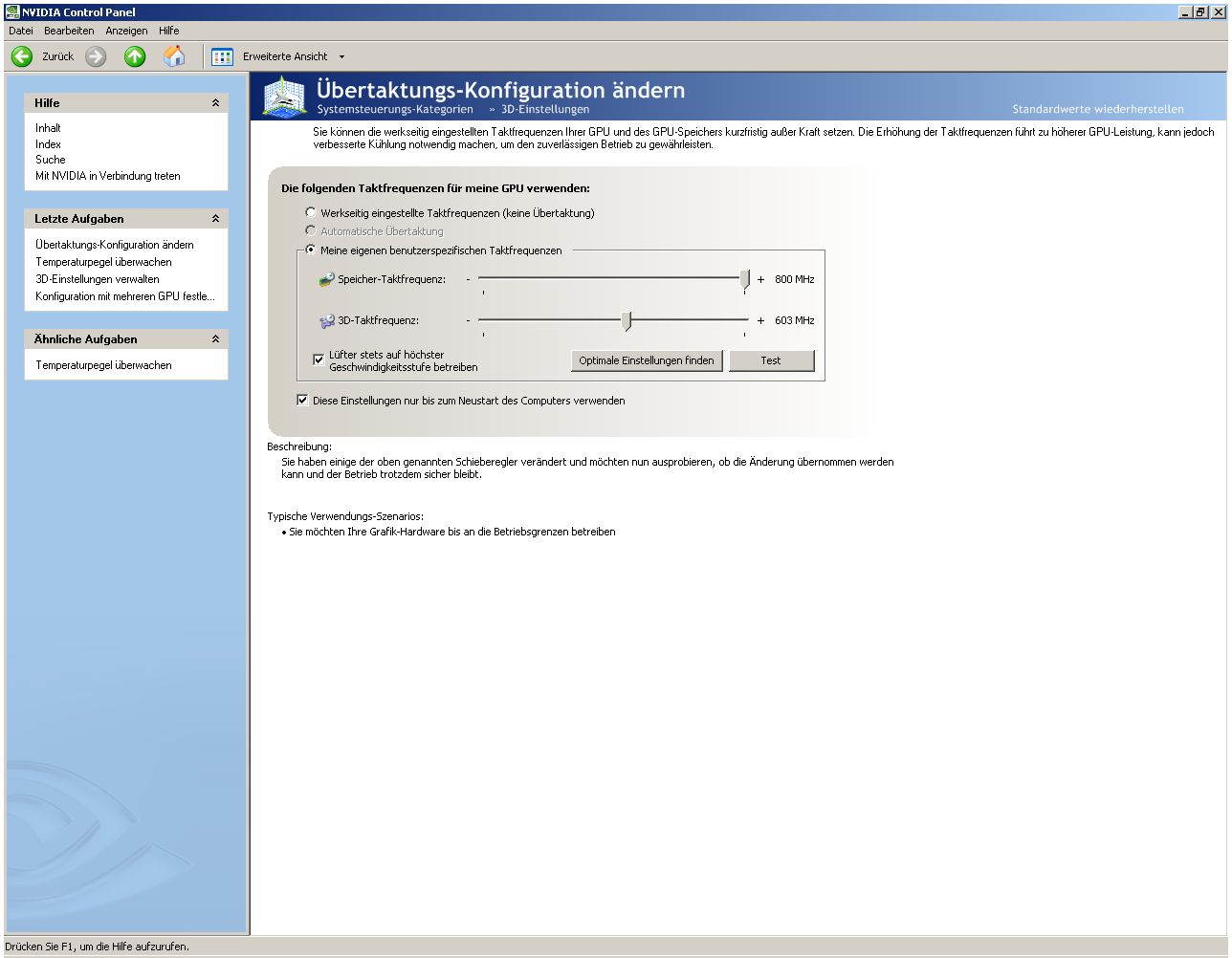Click the Speicher-Taktfrequenz slider thumb
This screenshot has height=958, width=1232.
click(744, 279)
